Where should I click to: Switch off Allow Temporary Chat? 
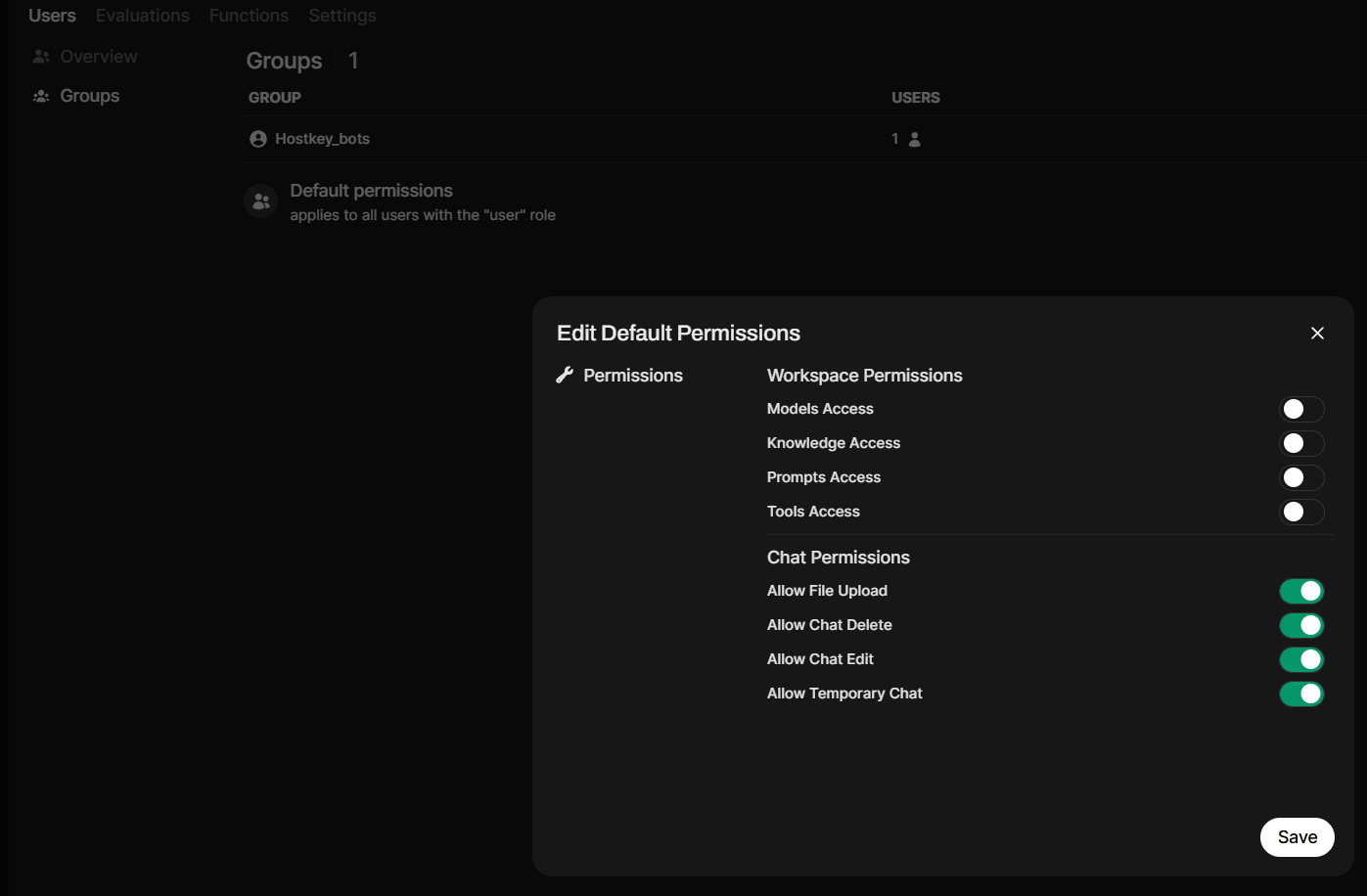(1301, 694)
